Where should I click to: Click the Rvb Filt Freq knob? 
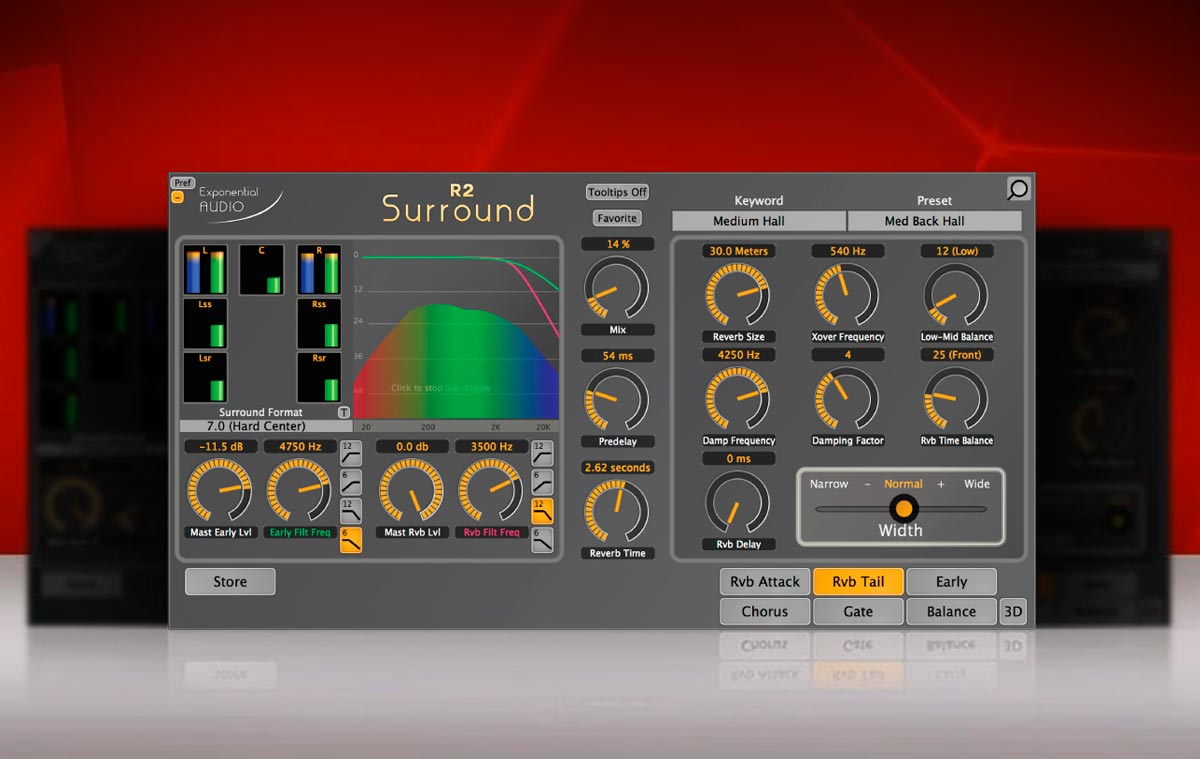point(491,491)
